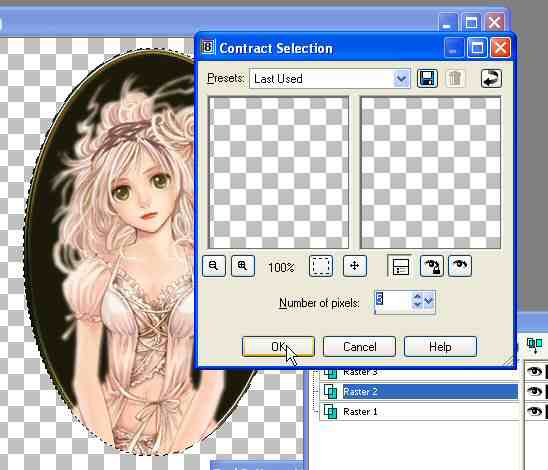Click the delete preset trash icon

(454, 78)
